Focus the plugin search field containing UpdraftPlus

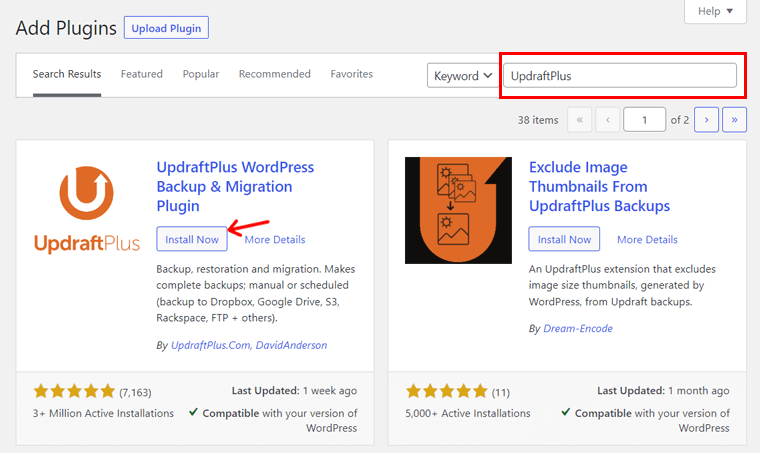(620, 76)
